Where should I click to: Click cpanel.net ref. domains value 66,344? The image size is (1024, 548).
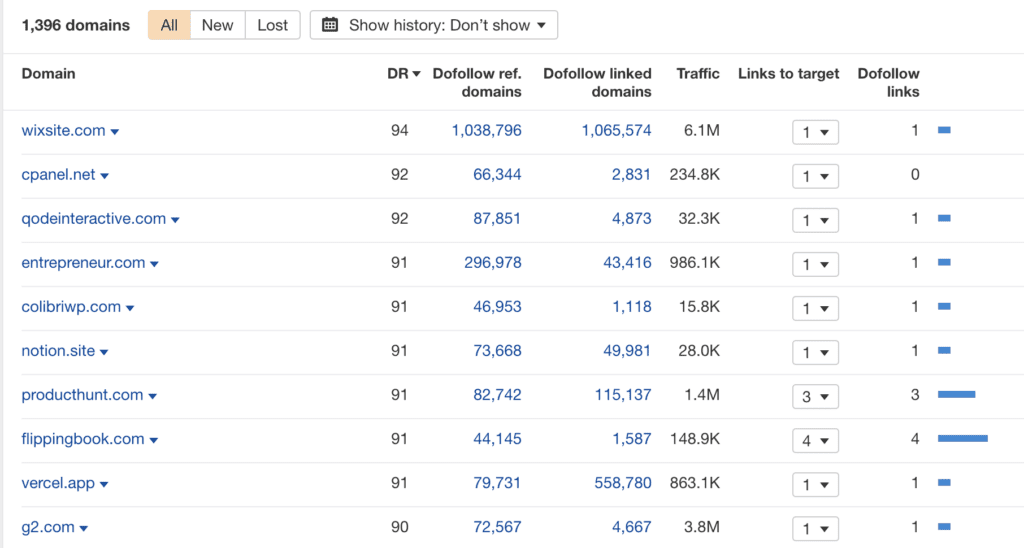[x=497, y=174]
